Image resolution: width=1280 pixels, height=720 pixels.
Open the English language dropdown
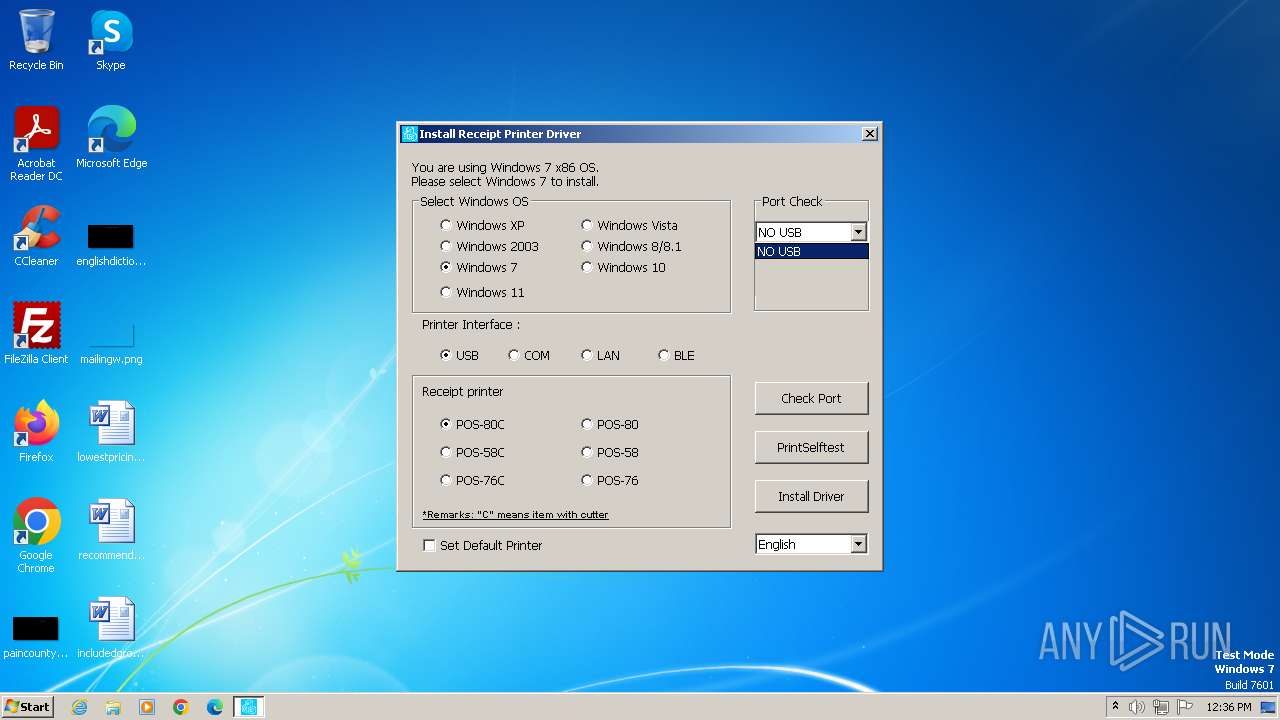[x=811, y=544]
